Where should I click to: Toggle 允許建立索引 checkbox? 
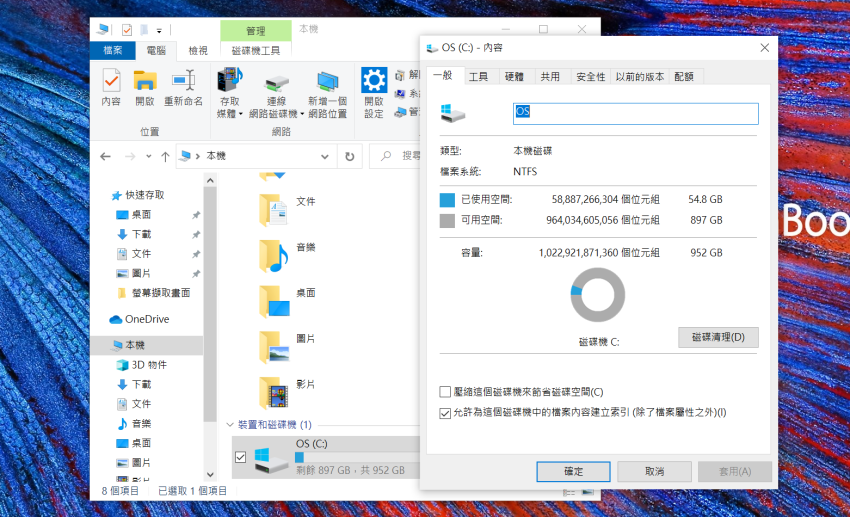click(x=445, y=413)
